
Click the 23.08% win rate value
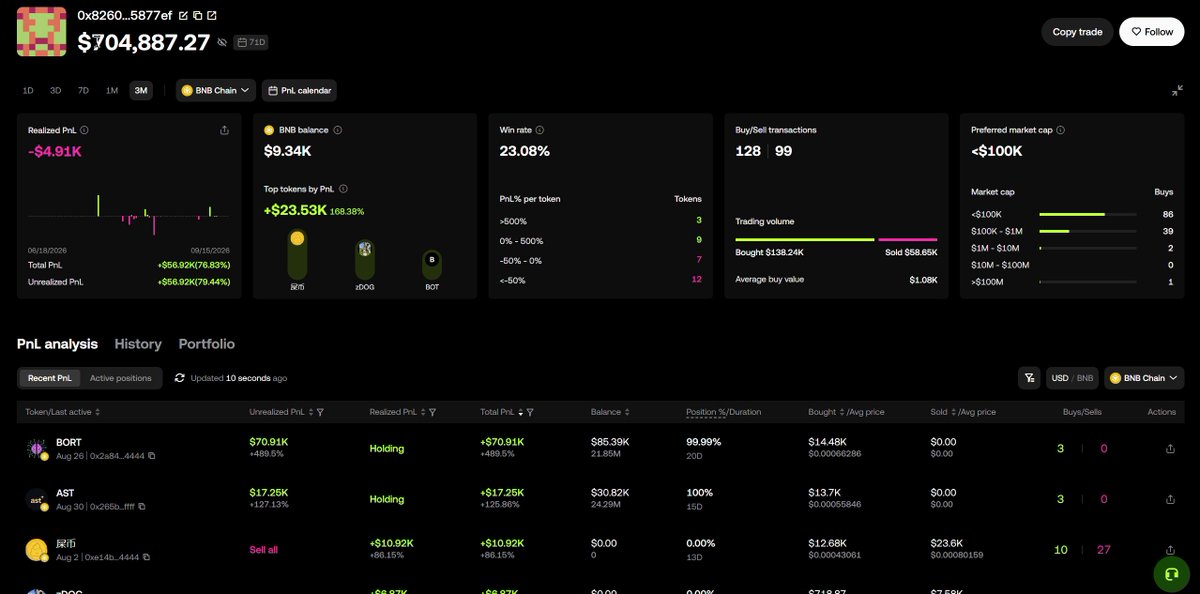click(x=524, y=151)
